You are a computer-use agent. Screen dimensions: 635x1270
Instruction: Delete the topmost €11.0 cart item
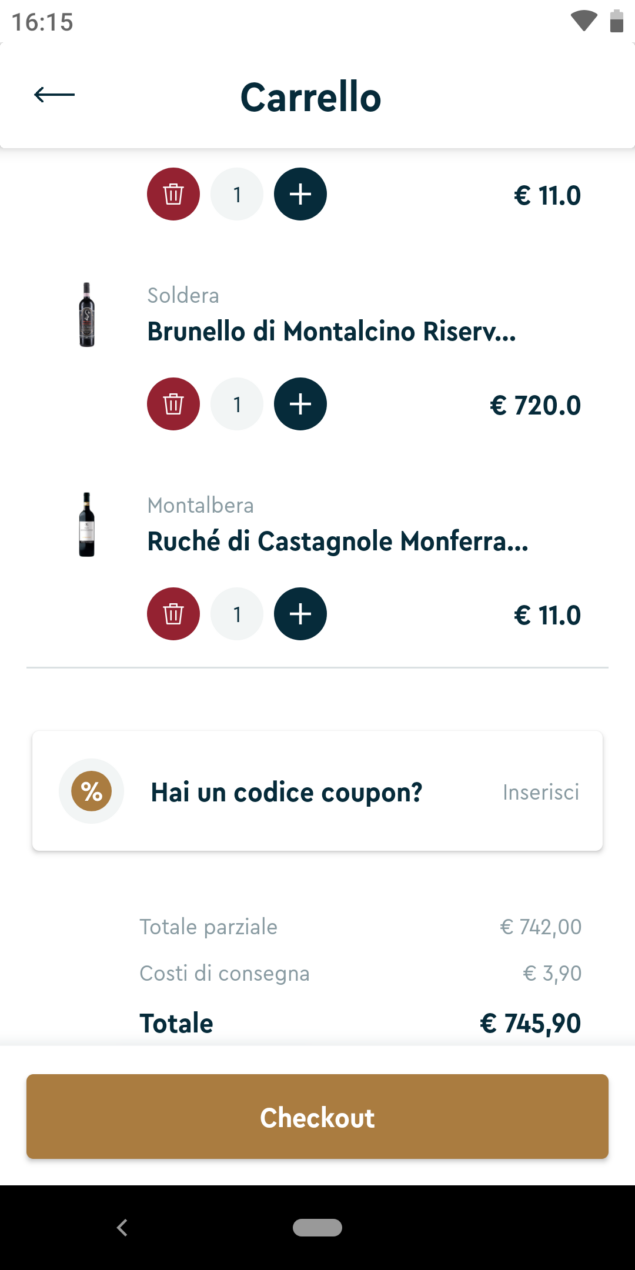pos(174,194)
